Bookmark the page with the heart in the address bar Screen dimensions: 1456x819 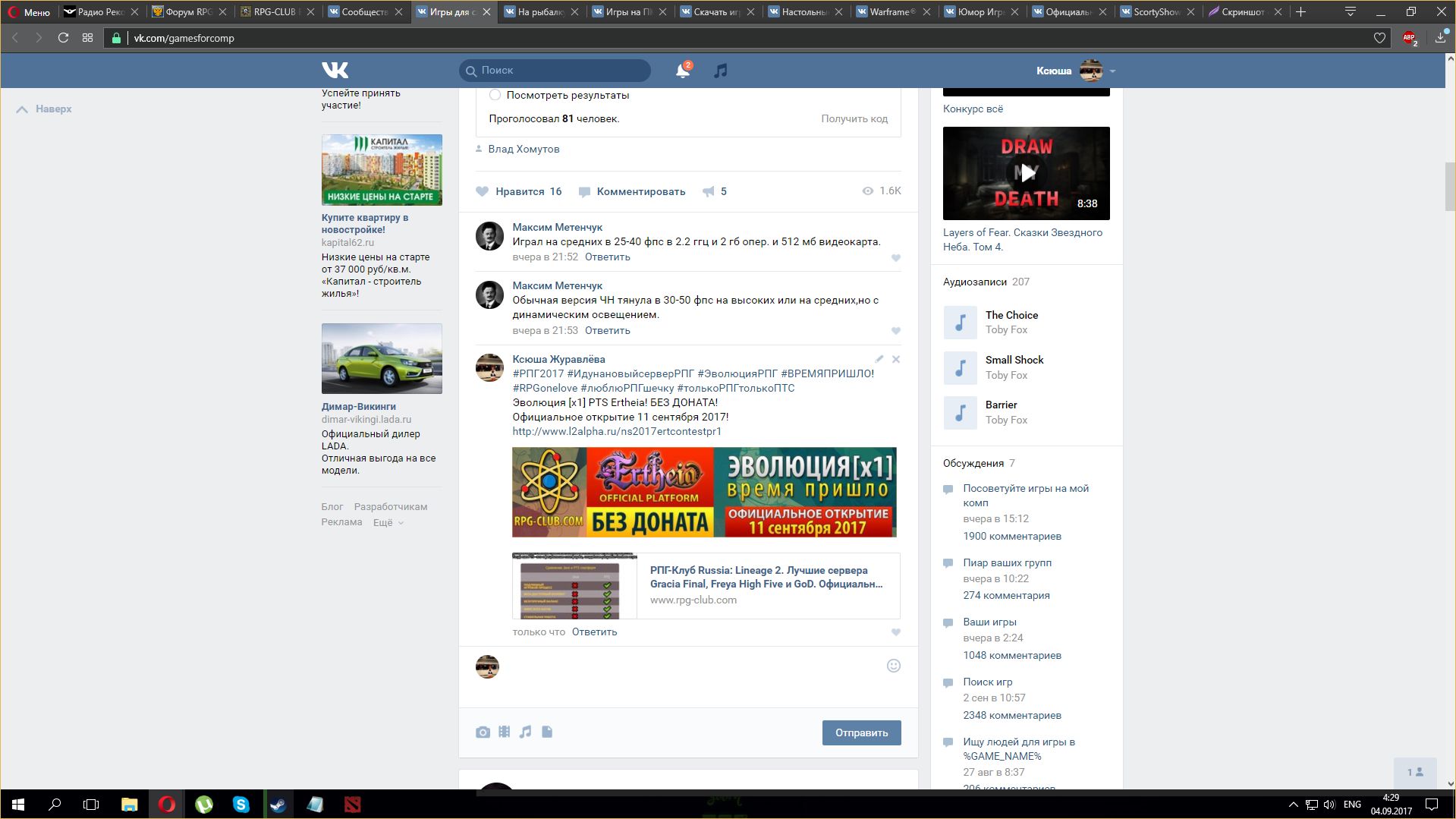(x=1379, y=38)
